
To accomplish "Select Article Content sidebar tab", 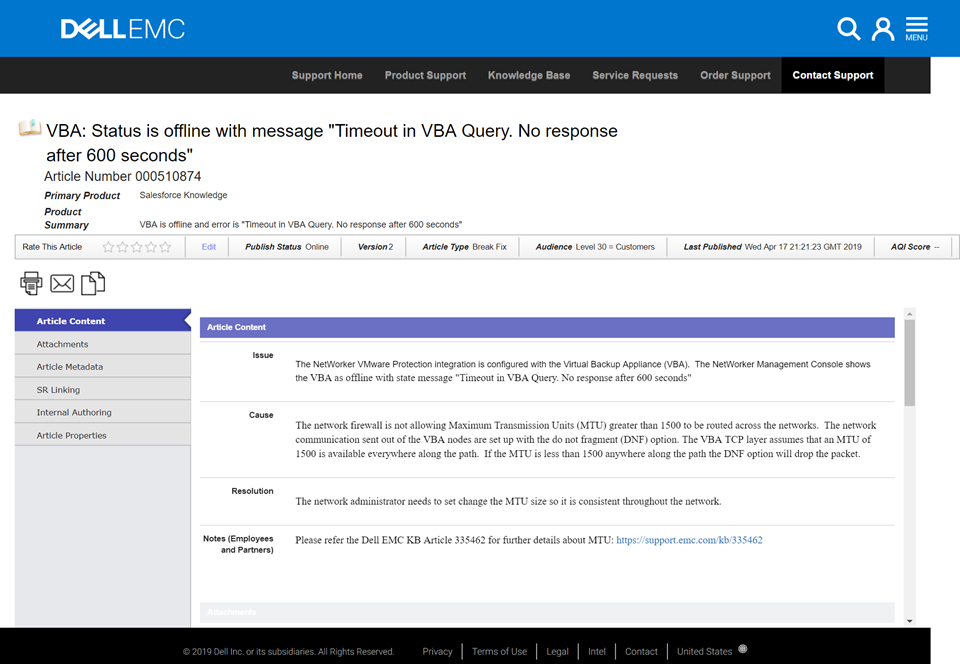I will coord(103,321).
